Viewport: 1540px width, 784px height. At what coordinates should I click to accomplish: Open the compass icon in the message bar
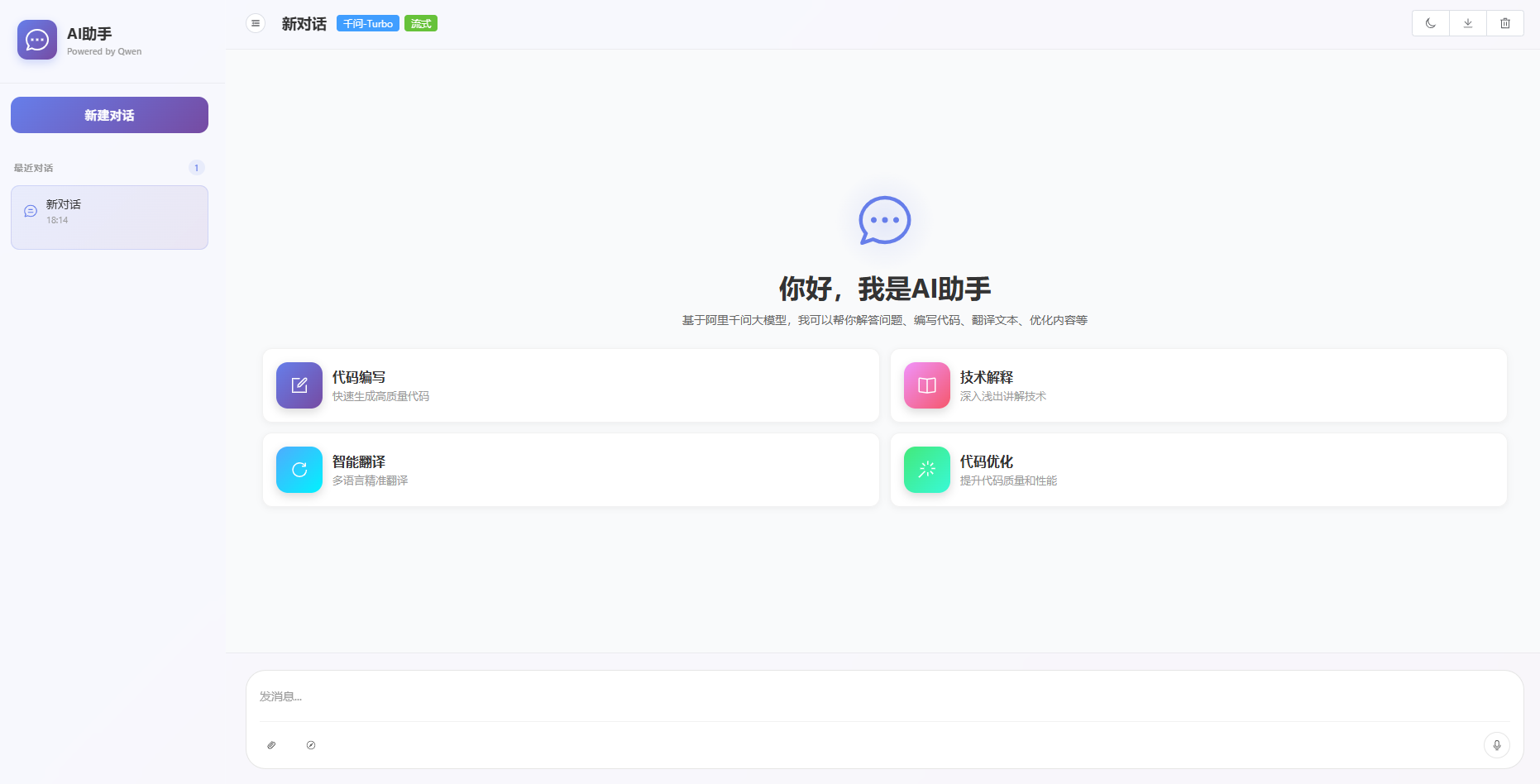[x=311, y=745]
